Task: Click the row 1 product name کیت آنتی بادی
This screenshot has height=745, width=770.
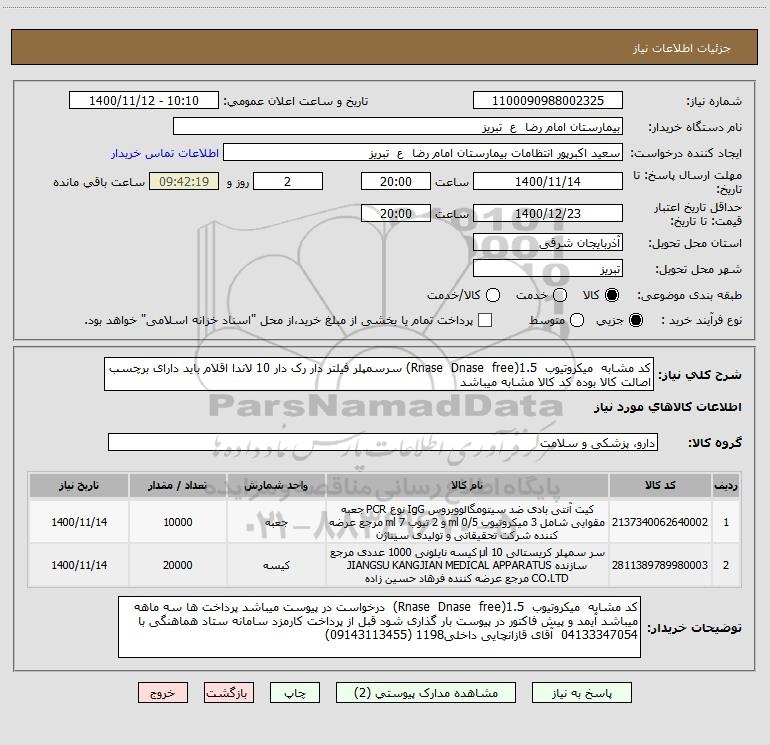Action: point(467,522)
